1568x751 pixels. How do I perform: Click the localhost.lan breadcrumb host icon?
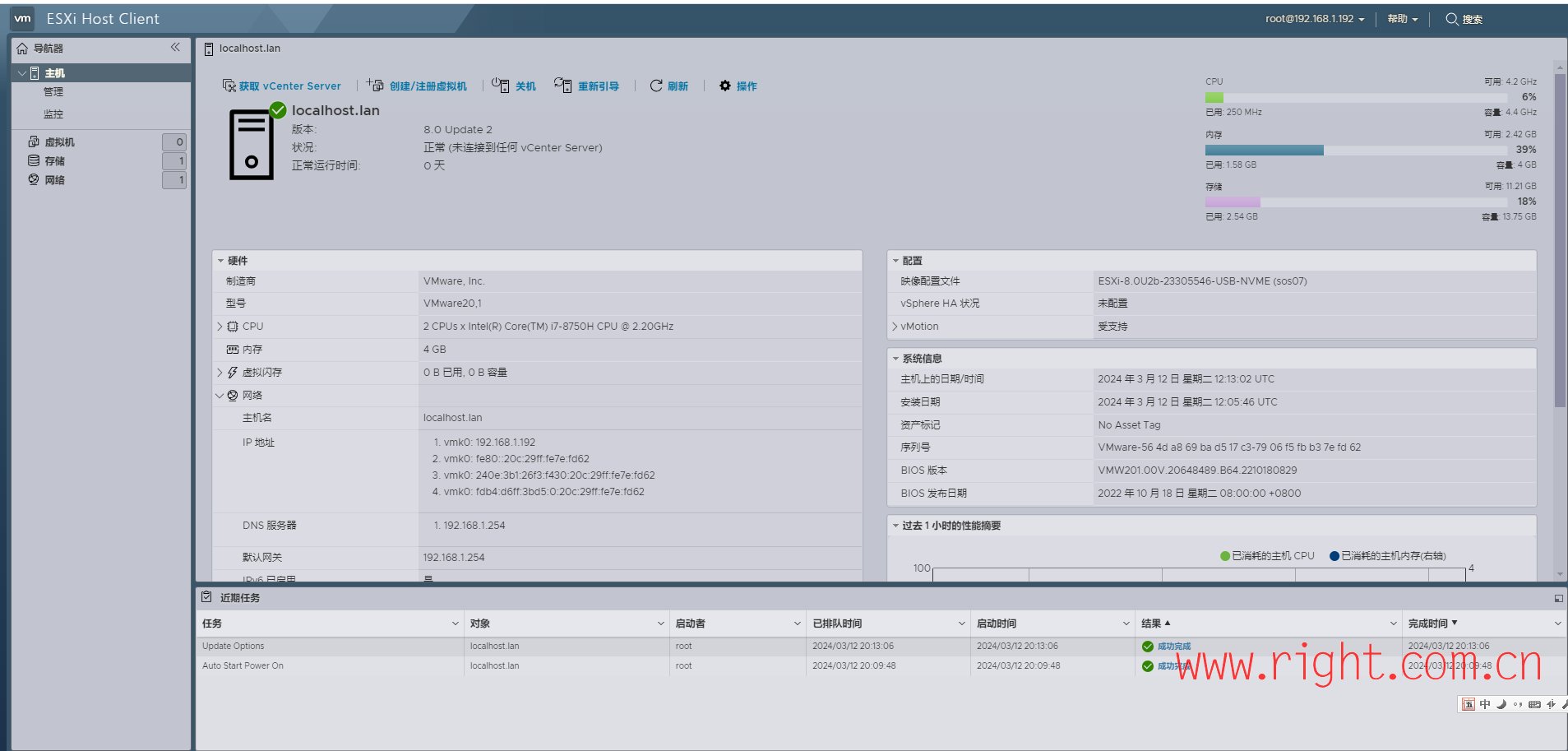[x=209, y=49]
